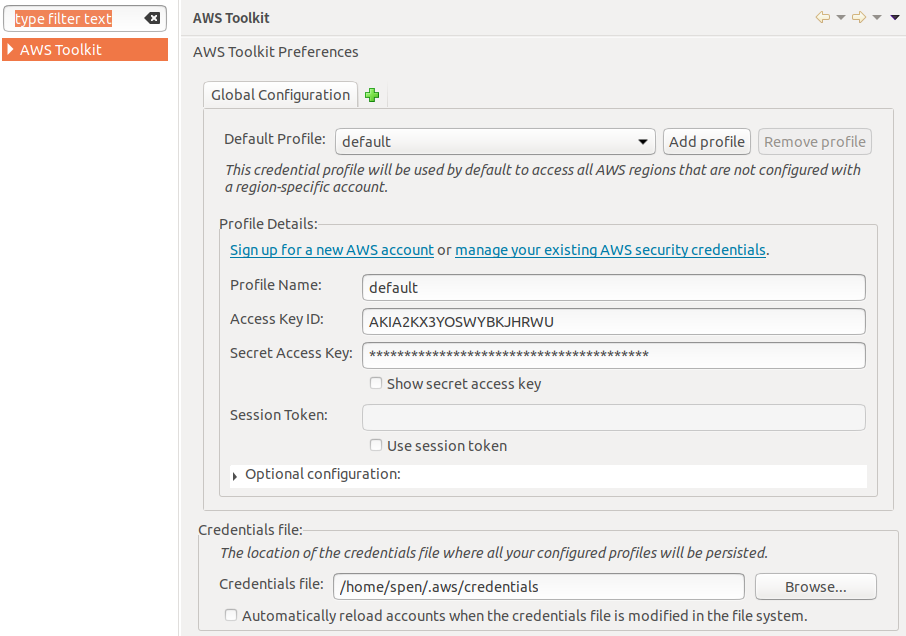Expand the Optional configuration section
906x636 pixels.
point(235,476)
